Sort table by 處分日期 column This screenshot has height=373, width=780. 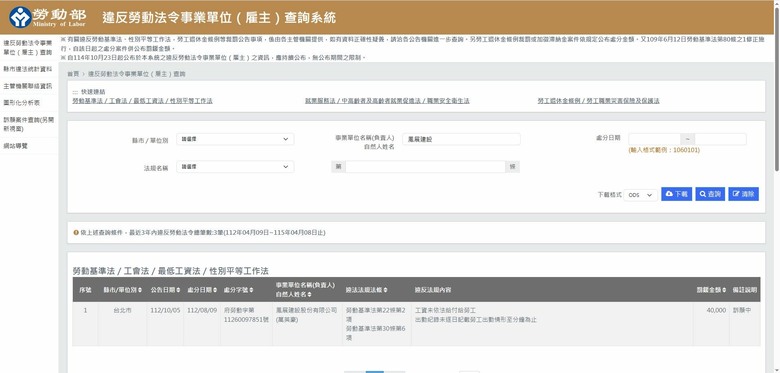coord(202,290)
